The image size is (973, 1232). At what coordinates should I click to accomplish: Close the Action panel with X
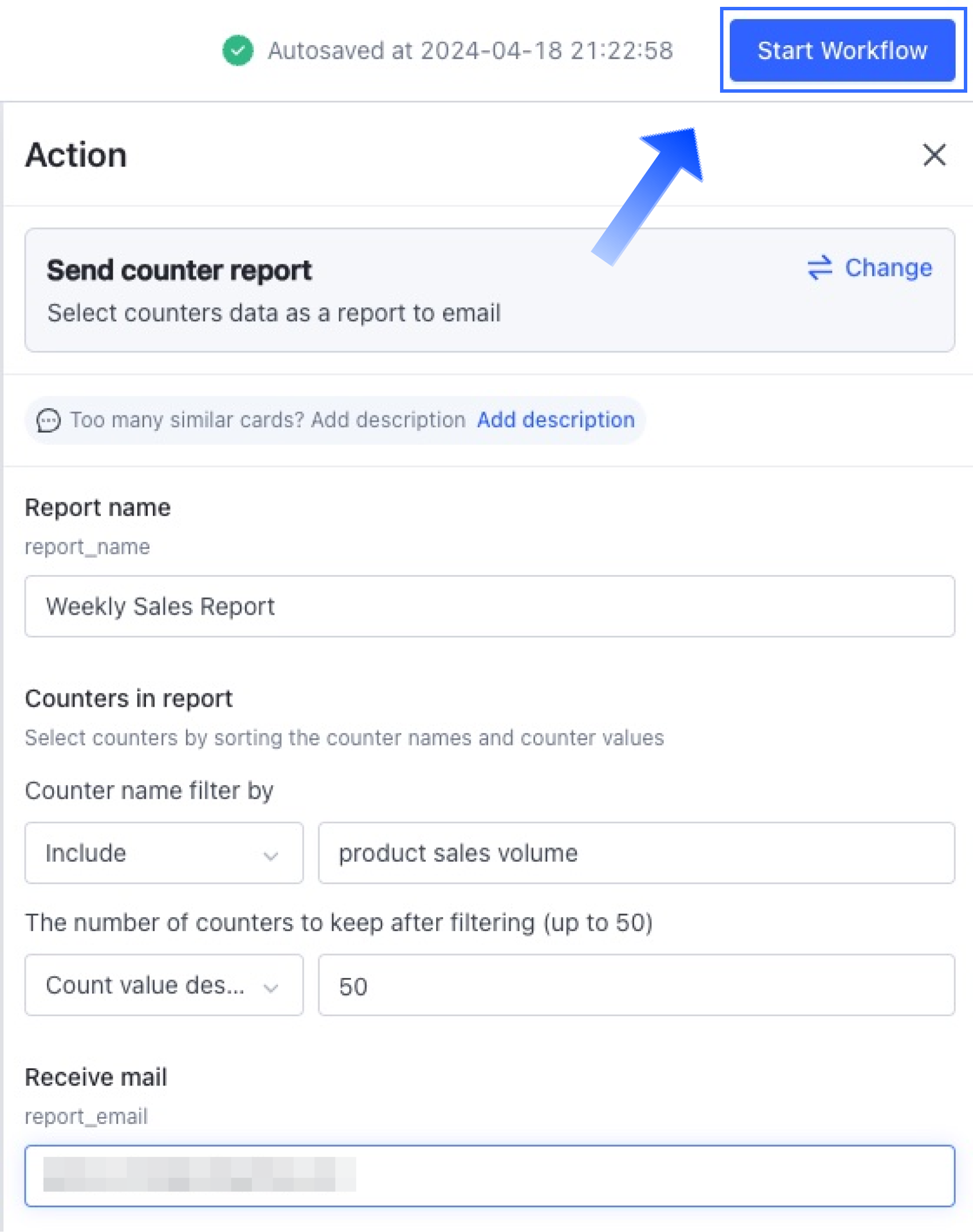point(934,155)
